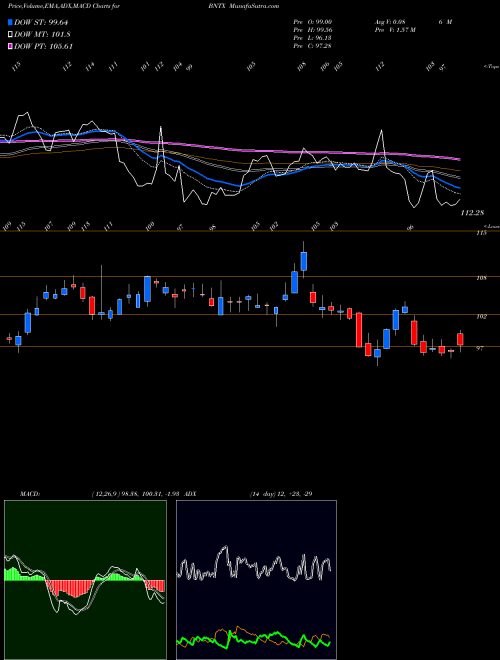The height and width of the screenshot is (660, 500).
Task: Click the '6 M' period label
Action: click(445, 22)
